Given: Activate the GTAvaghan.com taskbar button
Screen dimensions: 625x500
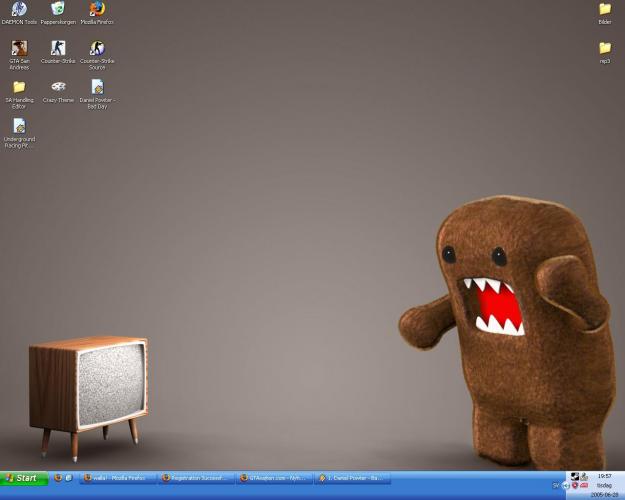Looking at the screenshot, I should [x=275, y=478].
